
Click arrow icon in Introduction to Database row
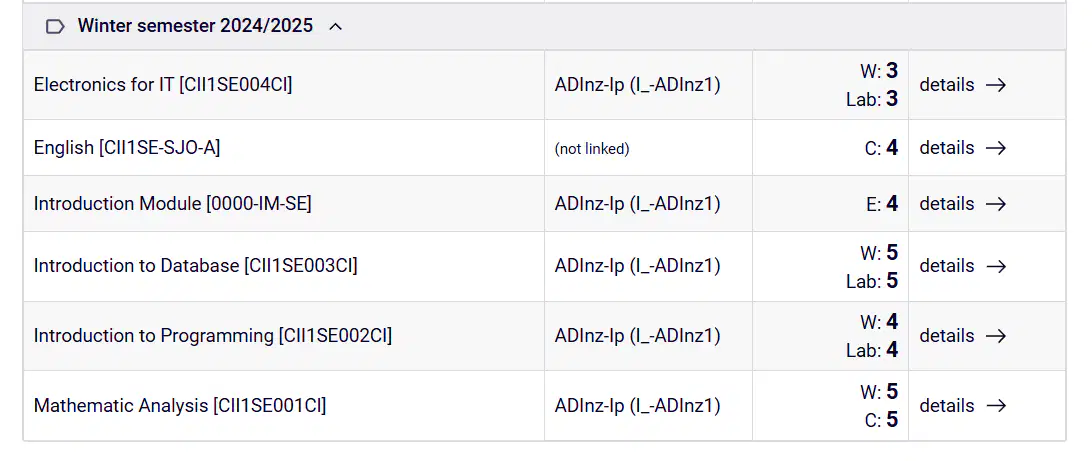point(996,266)
